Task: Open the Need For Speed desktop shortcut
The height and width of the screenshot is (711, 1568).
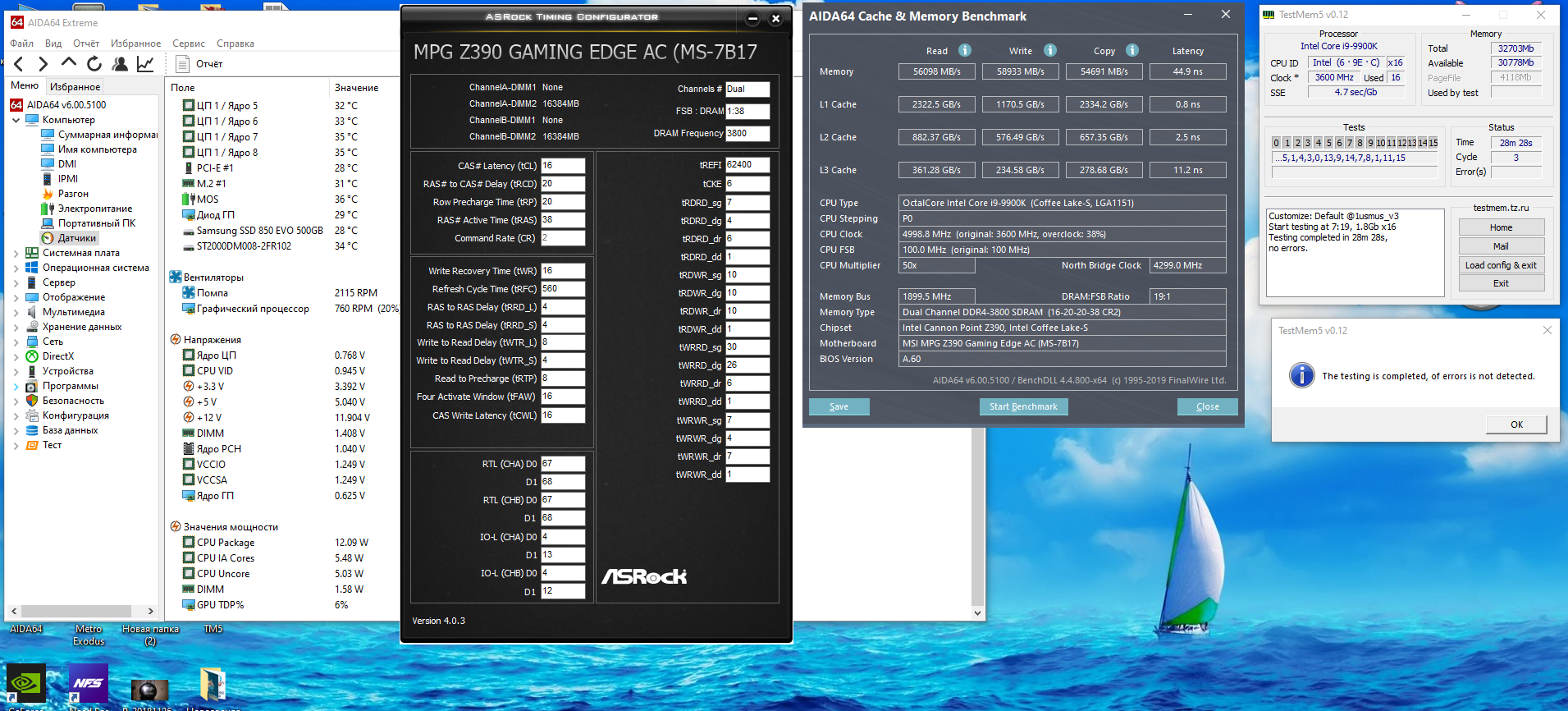Action: (x=89, y=683)
